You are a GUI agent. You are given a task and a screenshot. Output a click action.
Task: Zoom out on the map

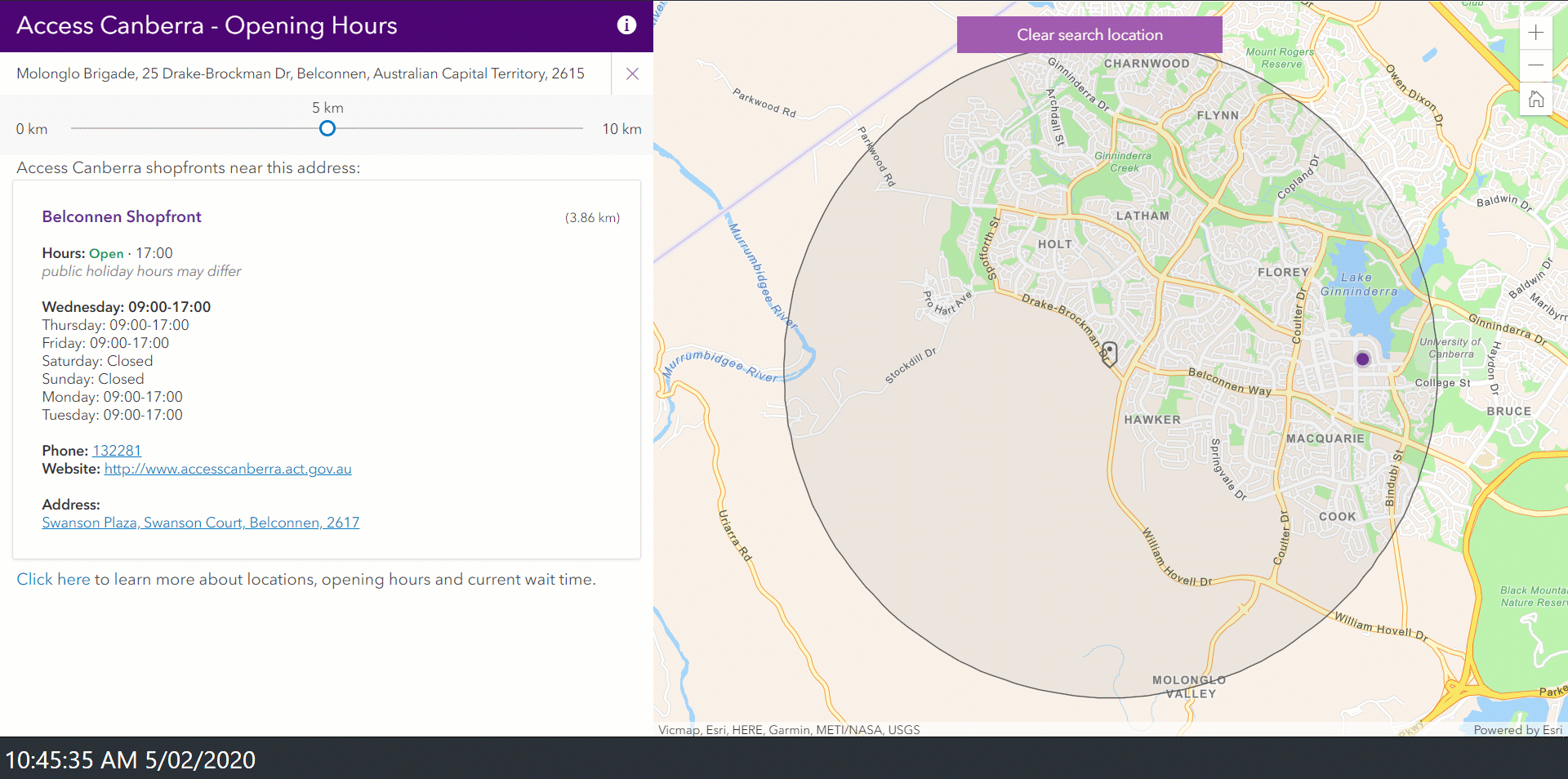(x=1535, y=65)
